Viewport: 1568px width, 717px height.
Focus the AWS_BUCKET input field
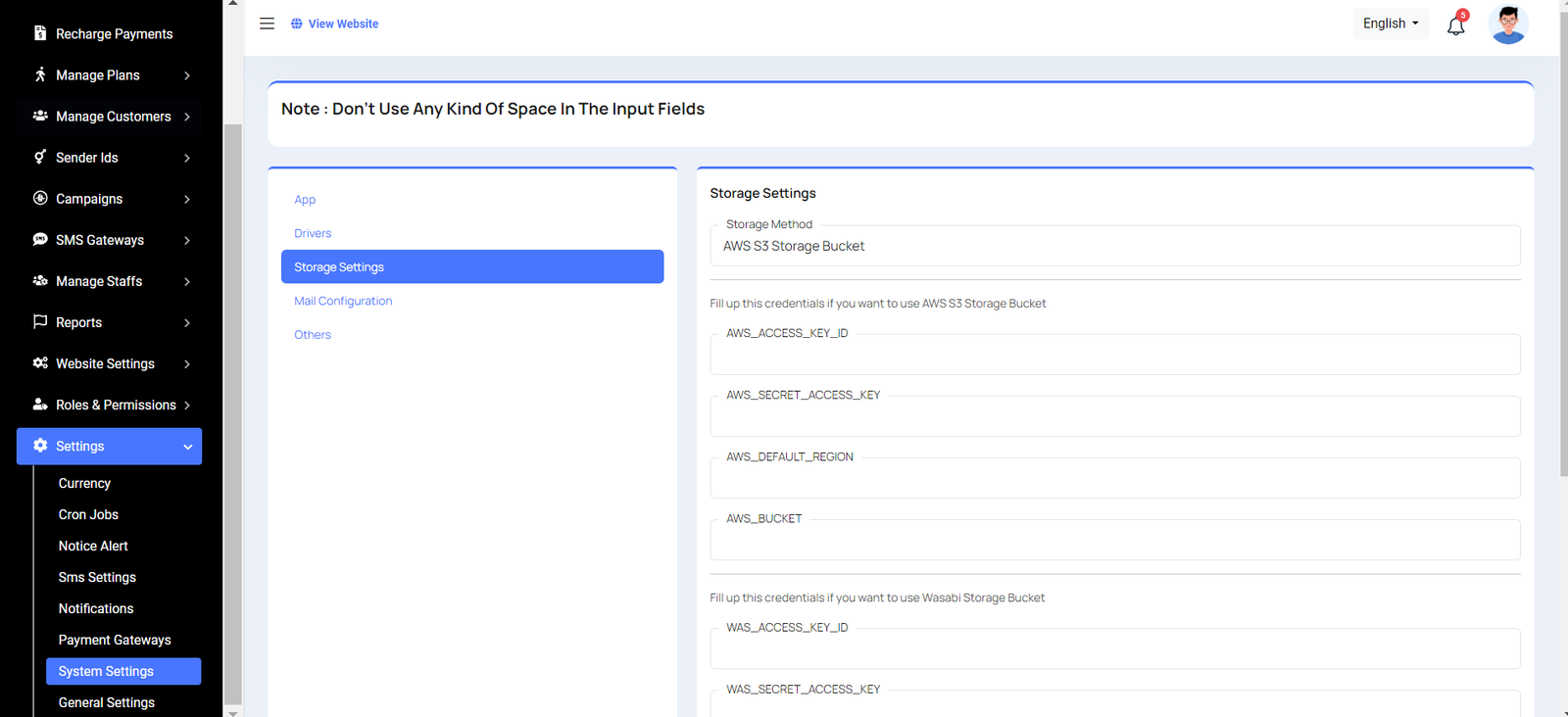tap(1115, 540)
